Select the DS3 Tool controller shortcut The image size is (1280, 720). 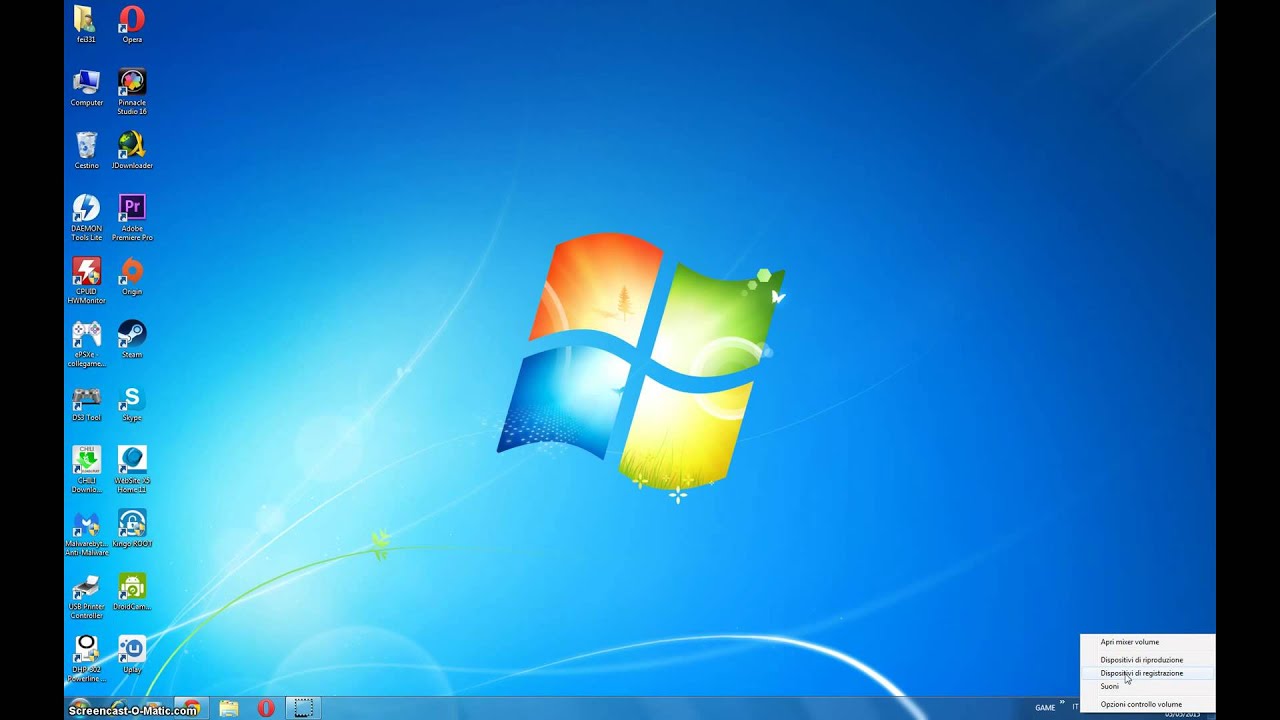[86, 403]
